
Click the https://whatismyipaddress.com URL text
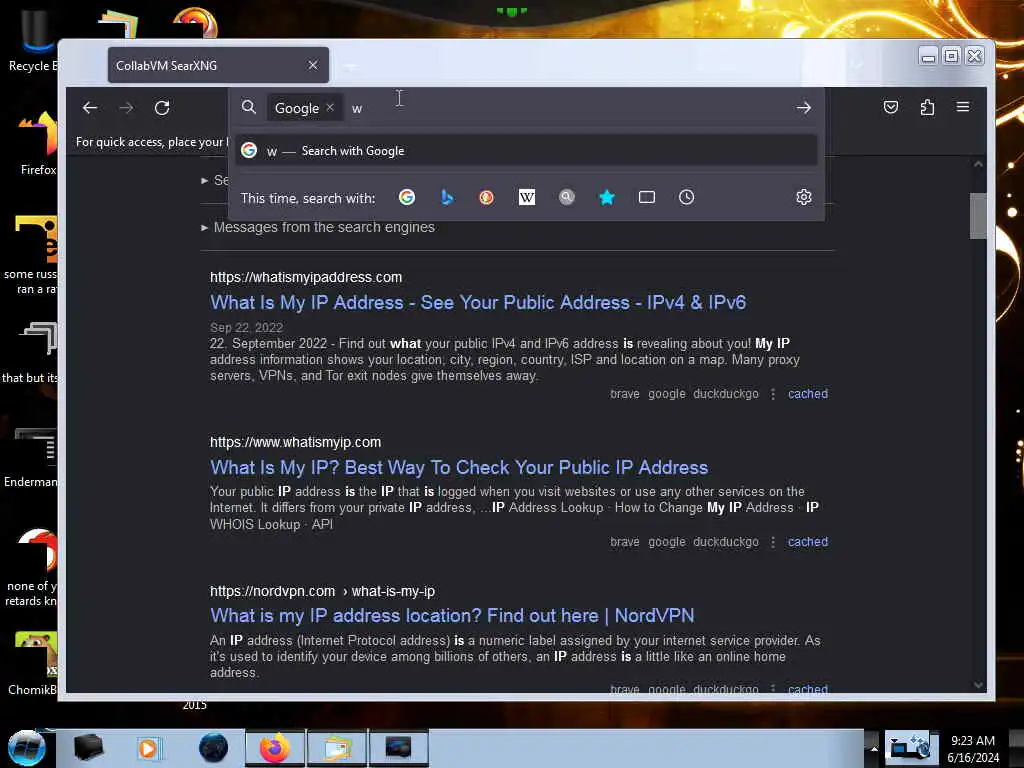(x=306, y=278)
